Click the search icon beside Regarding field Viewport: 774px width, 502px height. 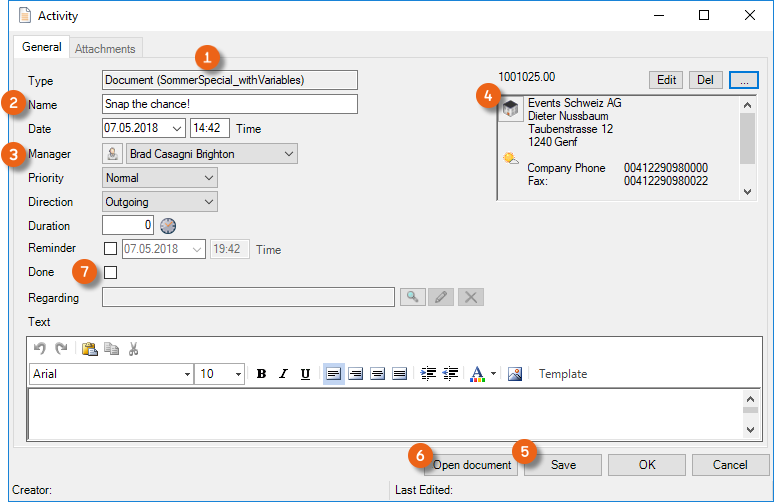pyautogui.click(x=412, y=297)
